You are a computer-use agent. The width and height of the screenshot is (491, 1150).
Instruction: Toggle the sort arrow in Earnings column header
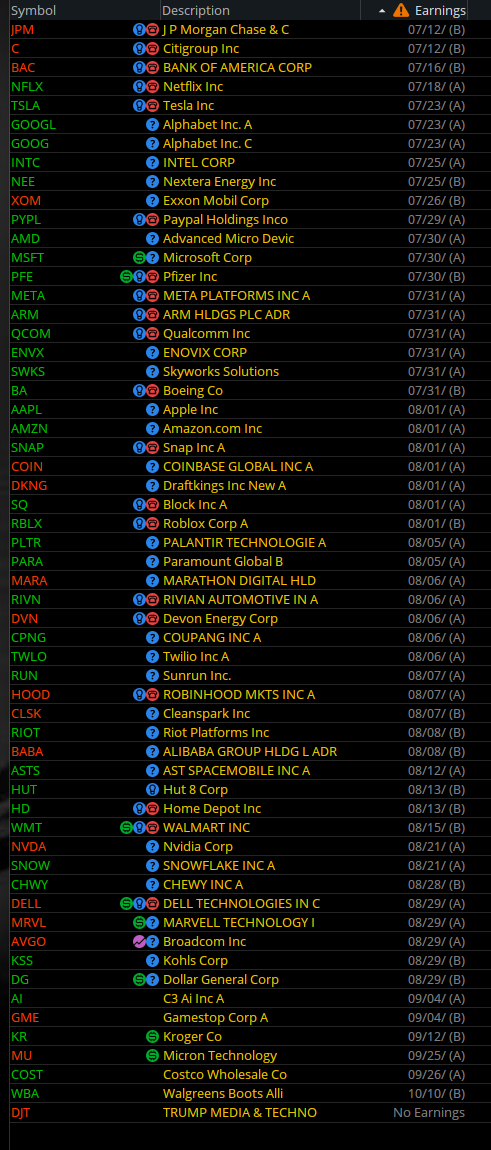click(x=382, y=11)
